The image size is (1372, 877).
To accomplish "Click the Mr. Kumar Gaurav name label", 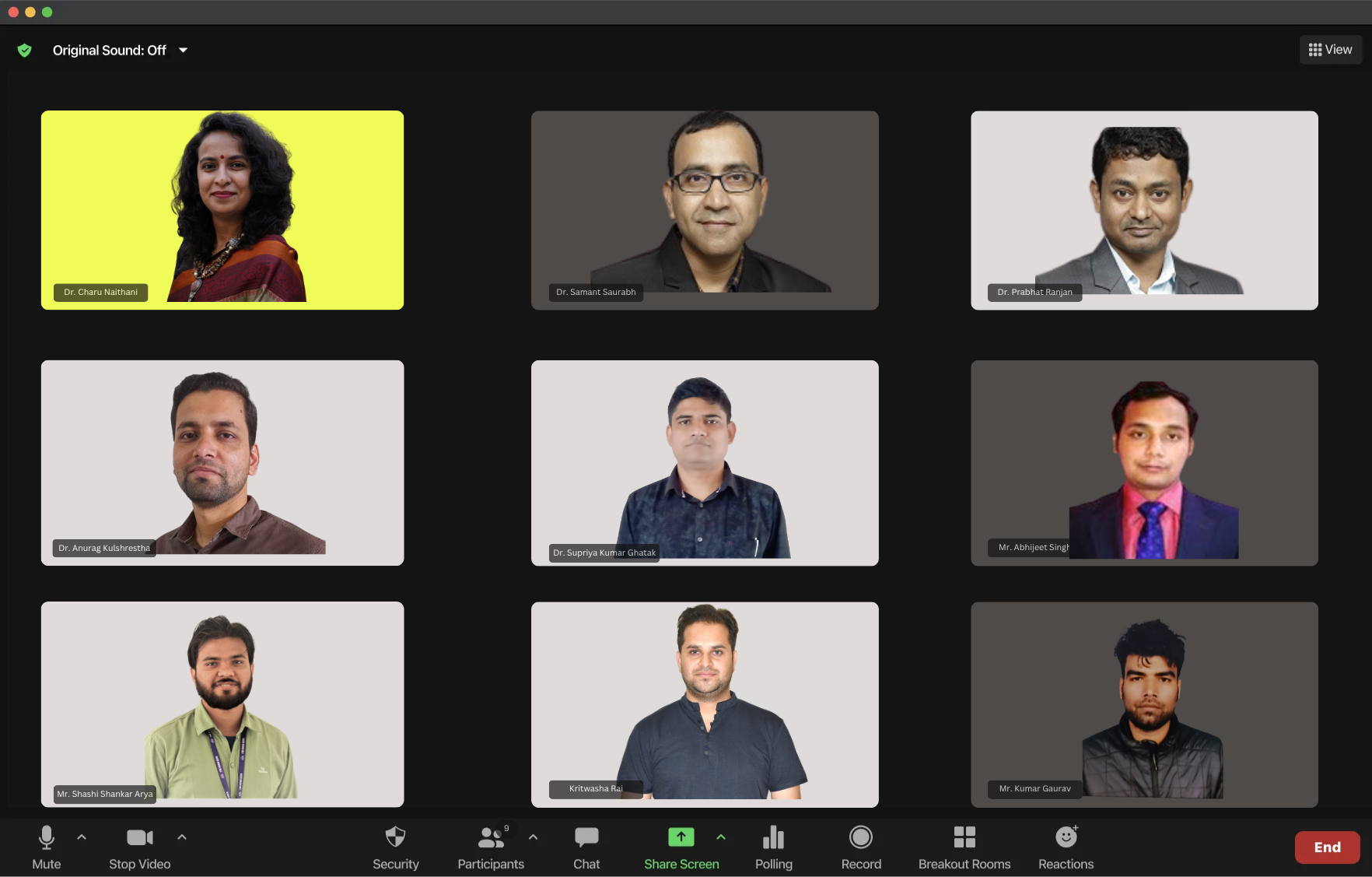I will pyautogui.click(x=1034, y=789).
